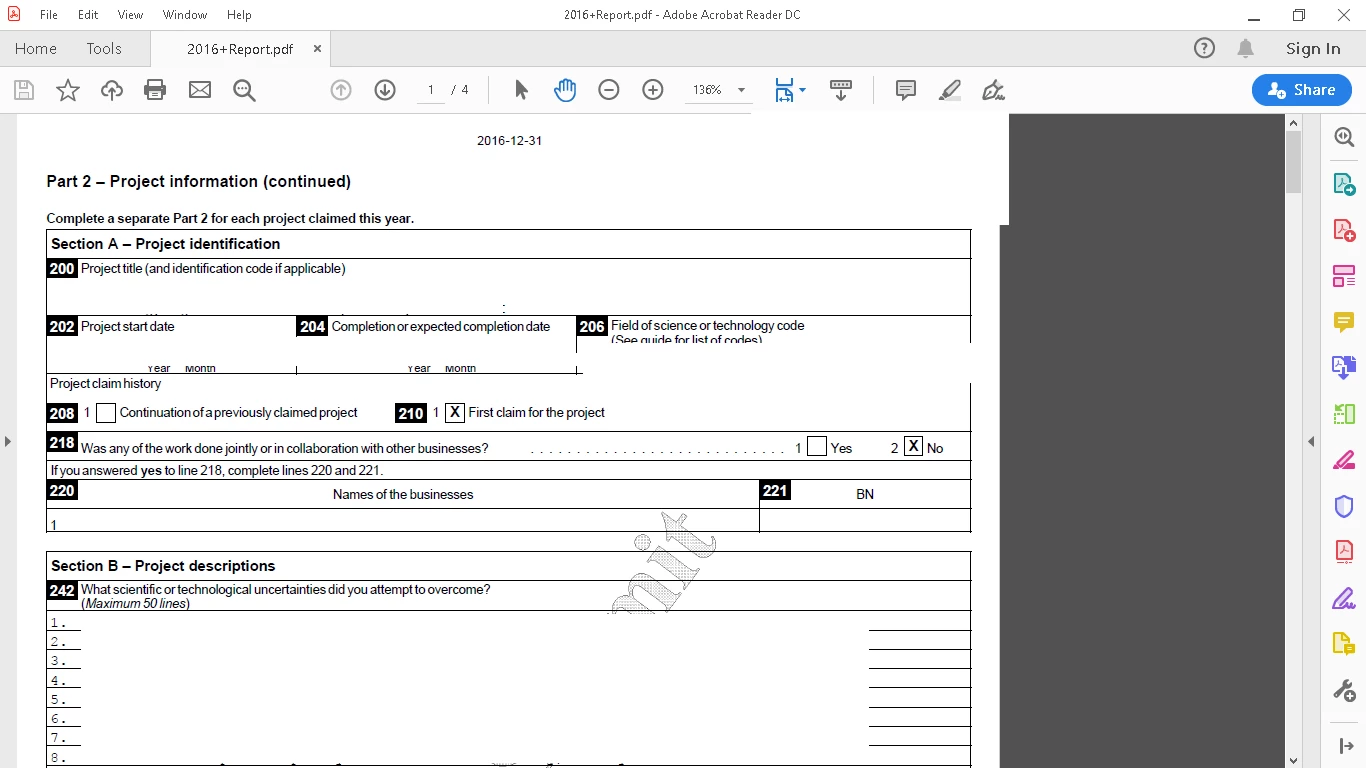
Task: Open Protect shield tool in sidebar
Action: pos(1344,506)
